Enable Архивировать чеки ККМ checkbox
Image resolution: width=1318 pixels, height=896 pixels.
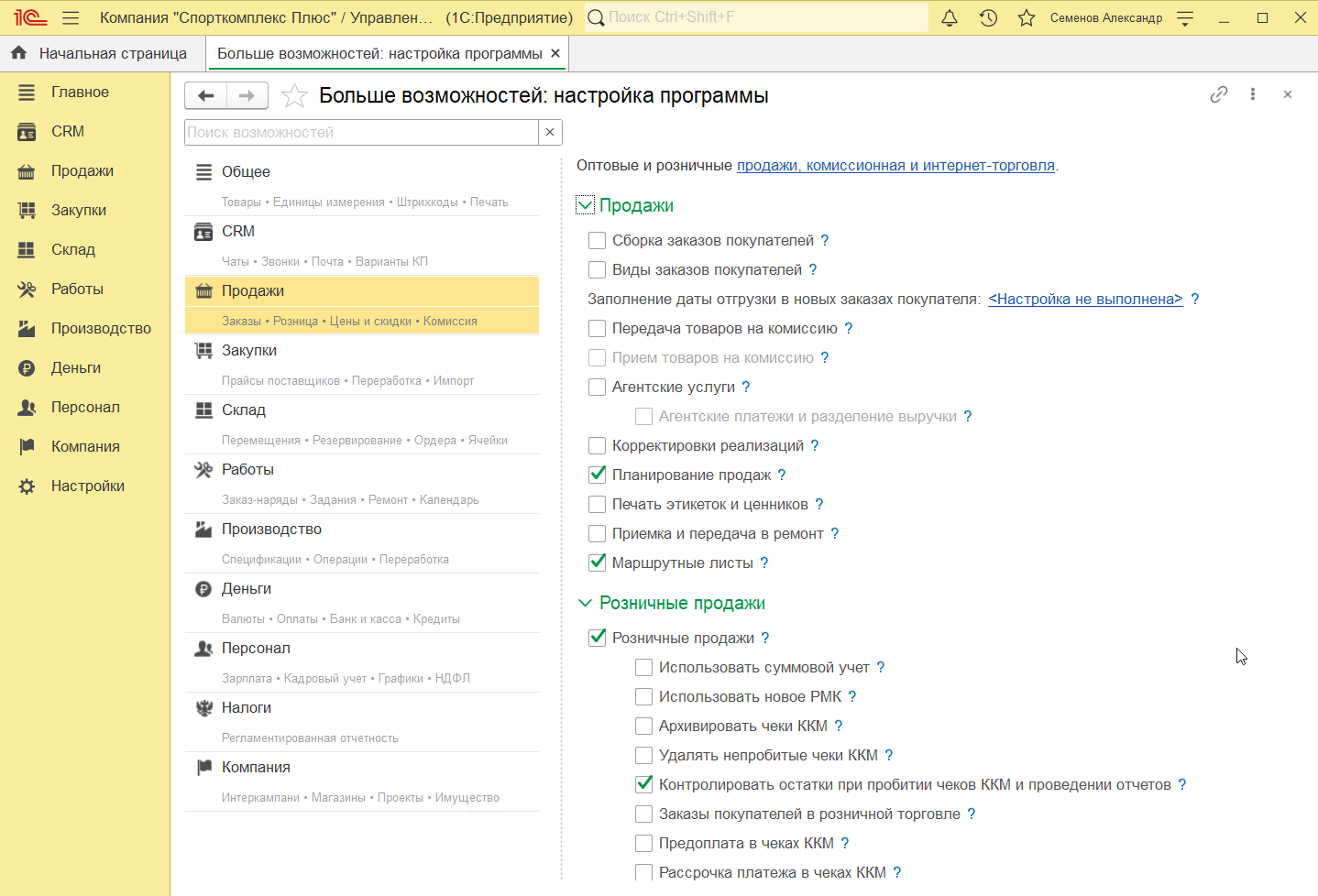(x=643, y=726)
